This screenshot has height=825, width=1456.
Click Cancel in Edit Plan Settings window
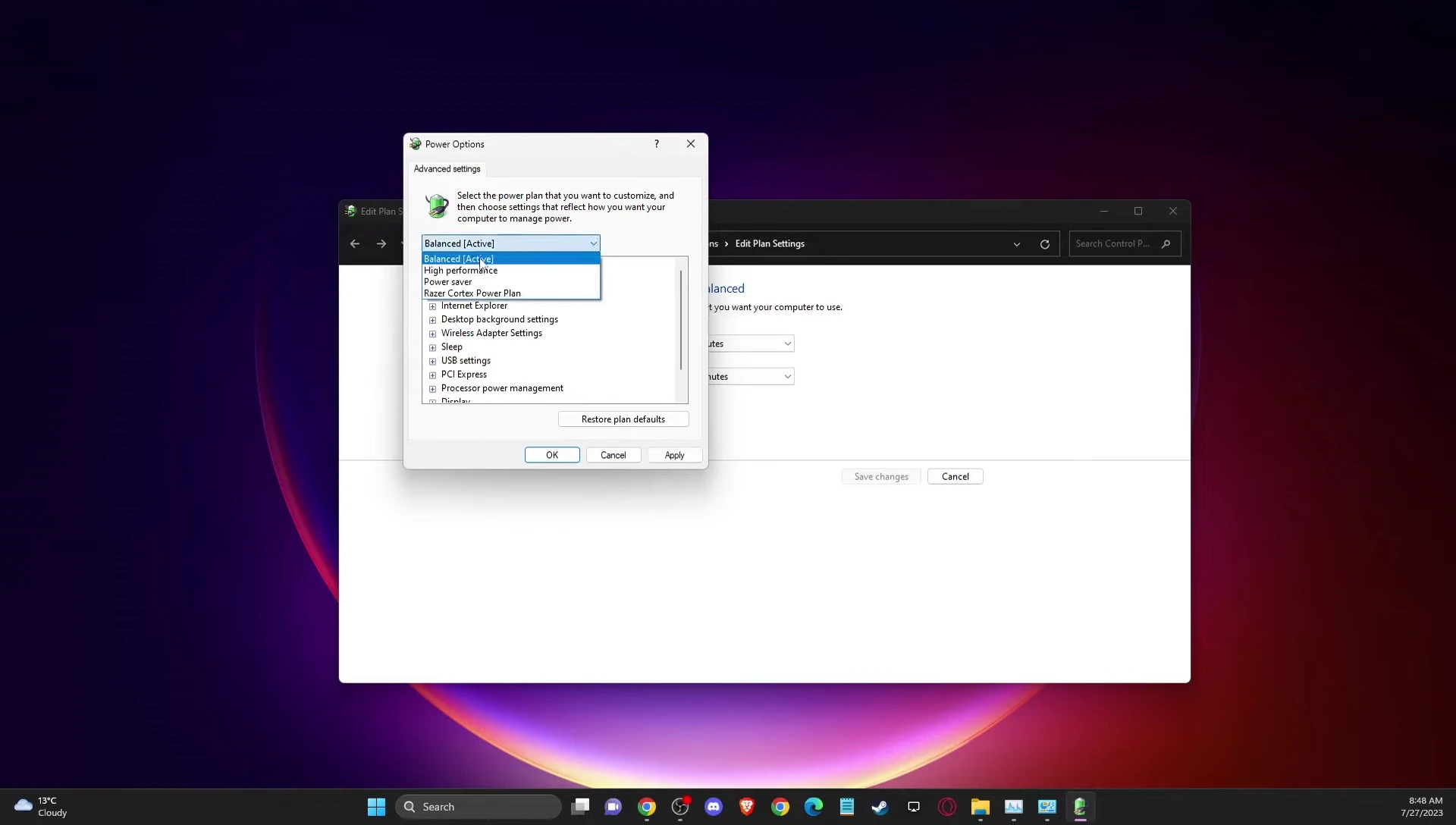[955, 477]
